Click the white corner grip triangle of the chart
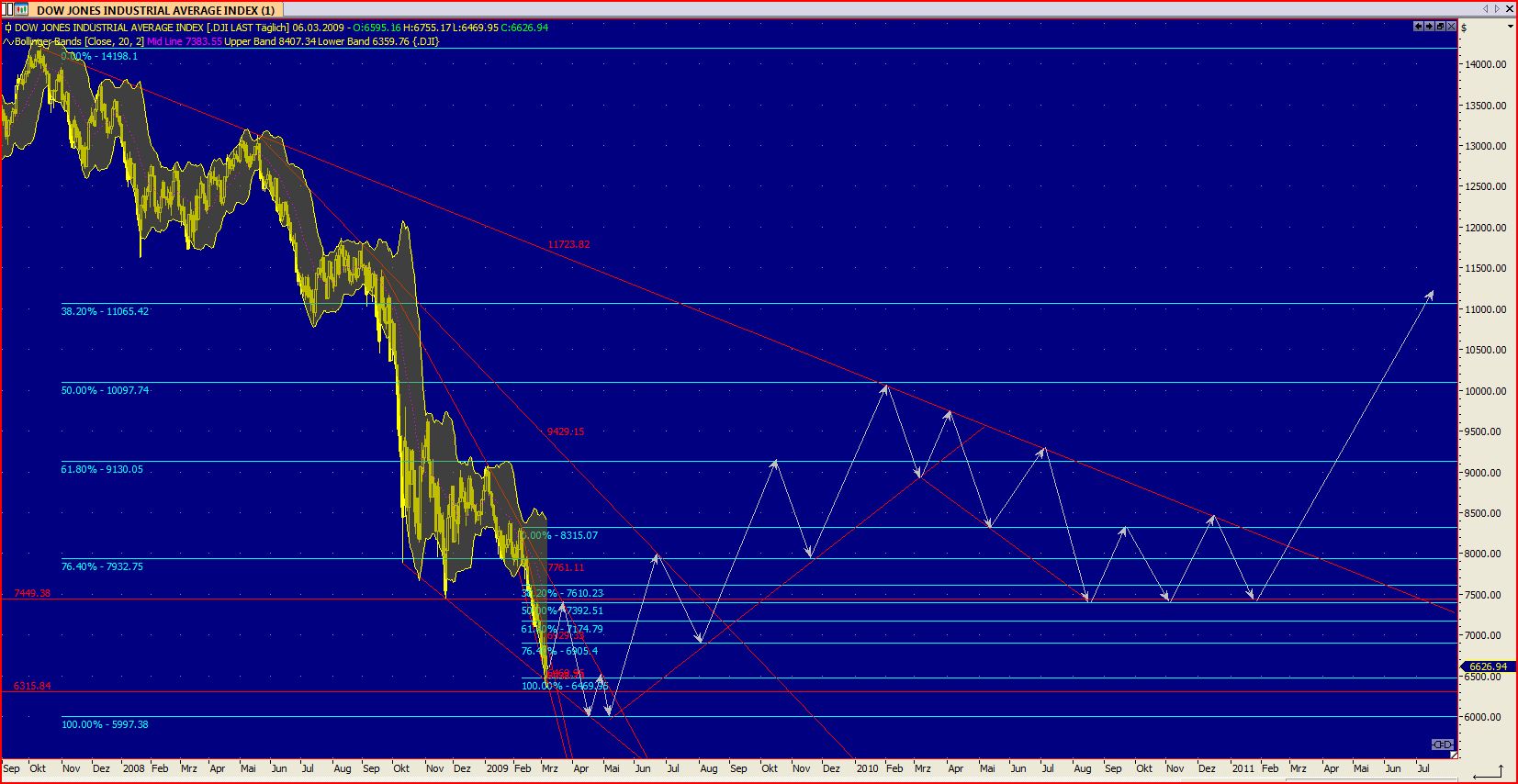Viewport: 1518px width, 784px height. tap(1454, 755)
